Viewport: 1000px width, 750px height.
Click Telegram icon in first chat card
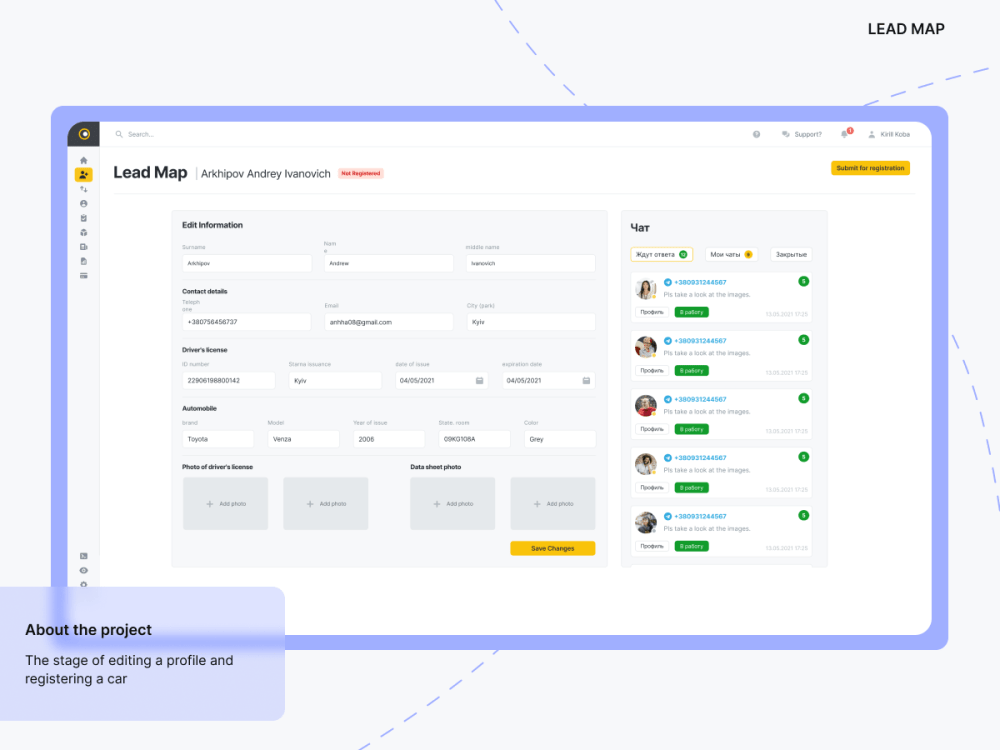coord(668,282)
